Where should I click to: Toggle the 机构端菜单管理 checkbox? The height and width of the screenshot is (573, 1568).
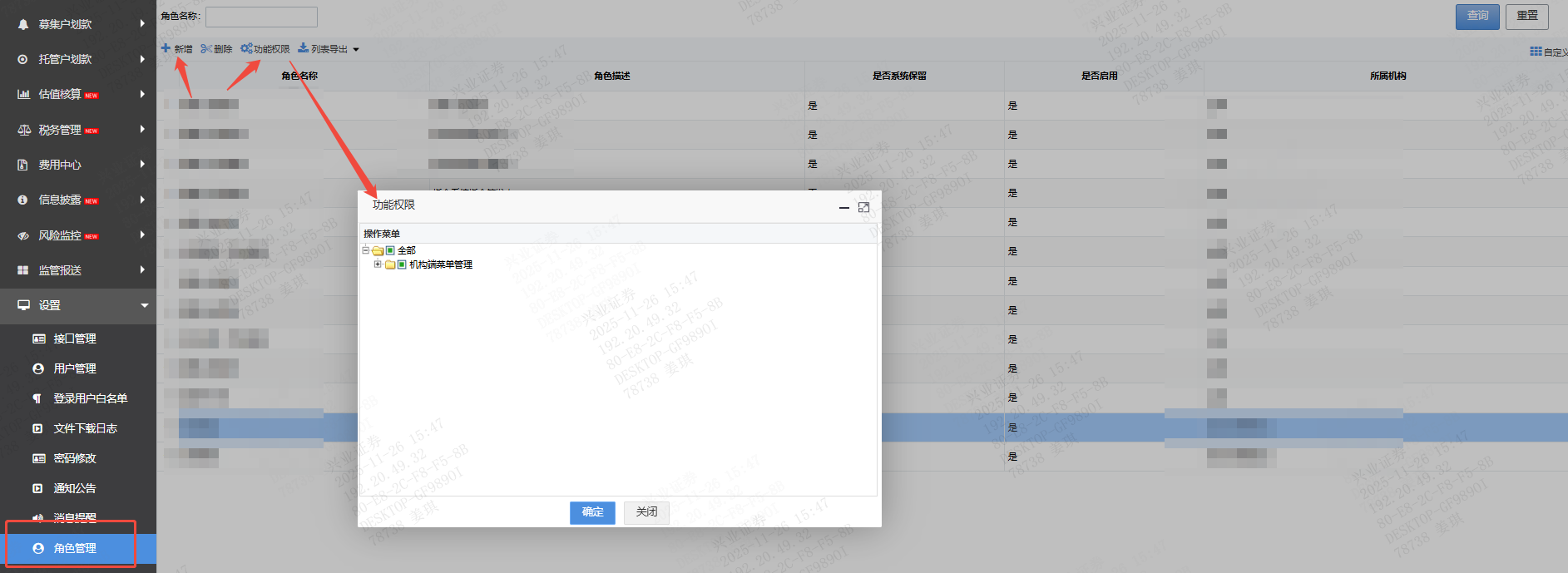click(402, 264)
